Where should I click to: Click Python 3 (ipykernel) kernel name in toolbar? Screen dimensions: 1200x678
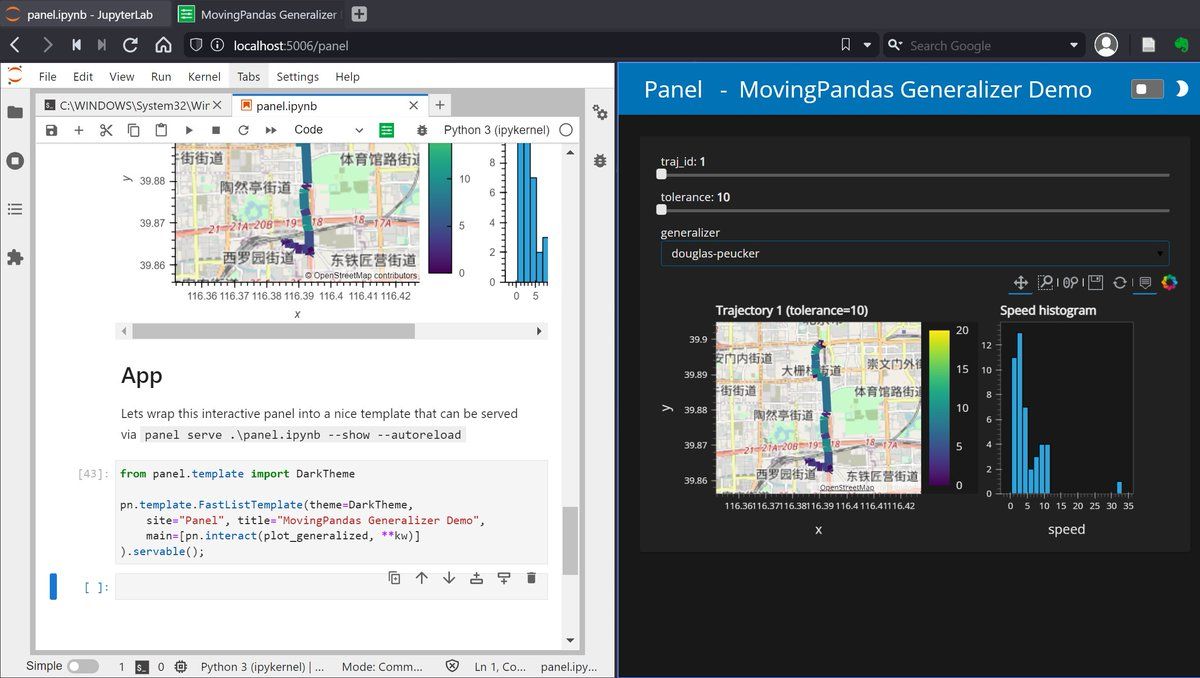coord(497,130)
